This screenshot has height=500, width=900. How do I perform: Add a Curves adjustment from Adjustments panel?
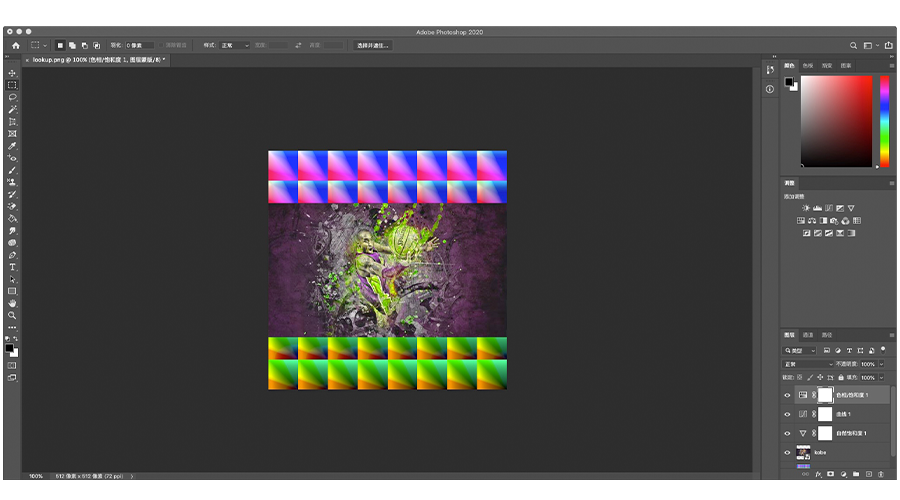click(x=829, y=208)
